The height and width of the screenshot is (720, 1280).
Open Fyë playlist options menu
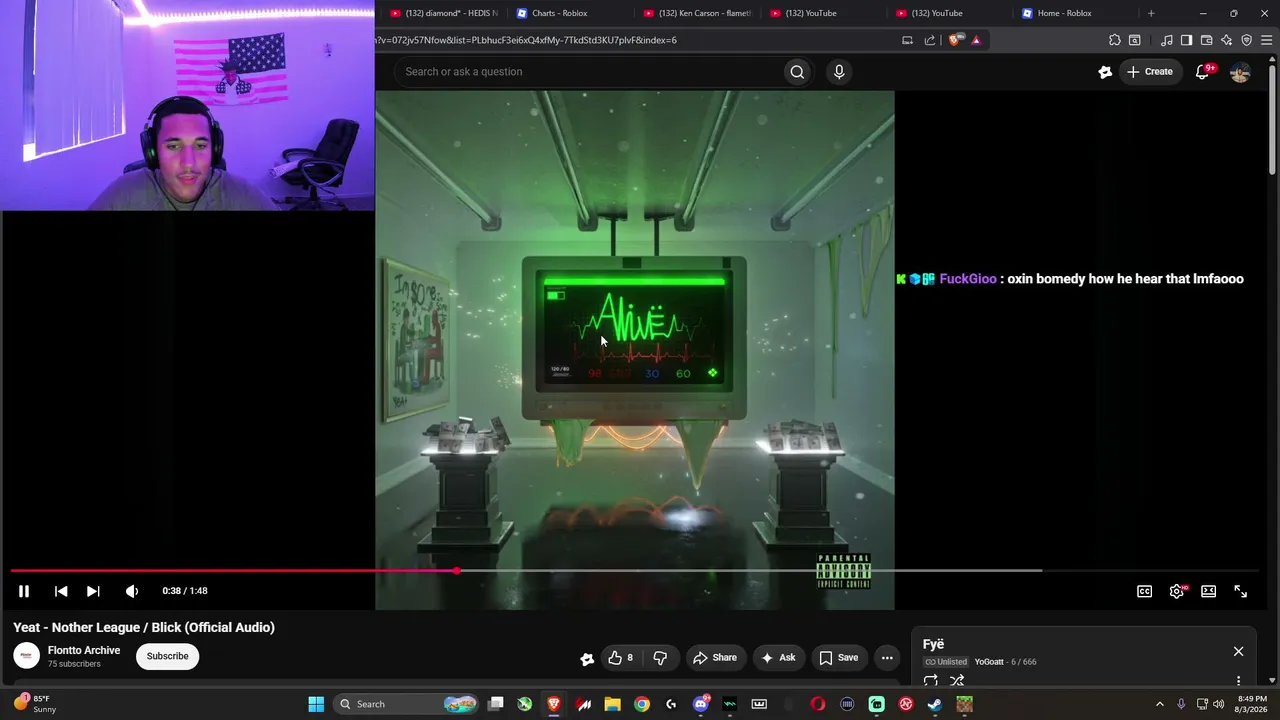tap(1238, 681)
